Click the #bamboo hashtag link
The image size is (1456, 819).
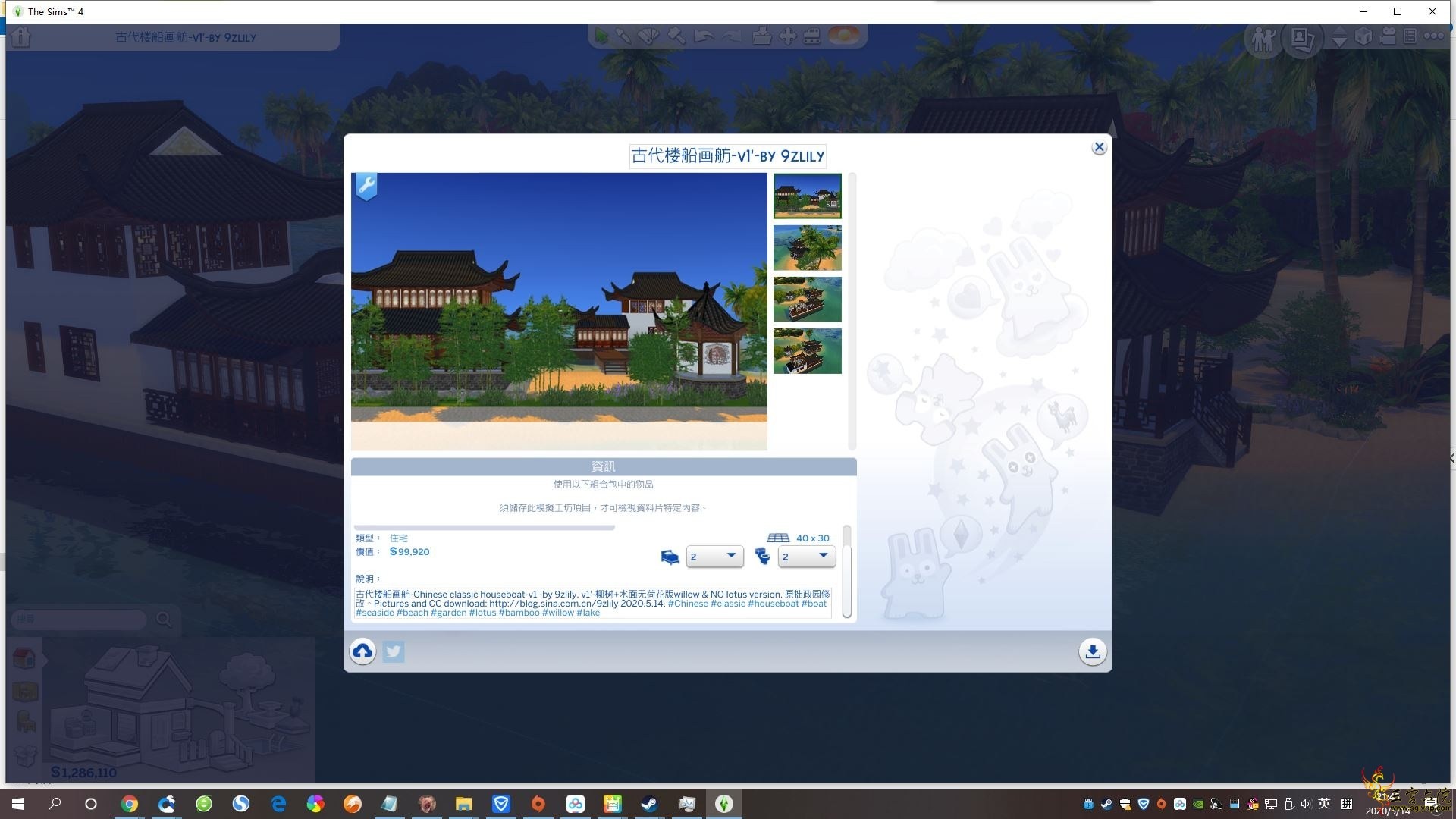click(519, 613)
